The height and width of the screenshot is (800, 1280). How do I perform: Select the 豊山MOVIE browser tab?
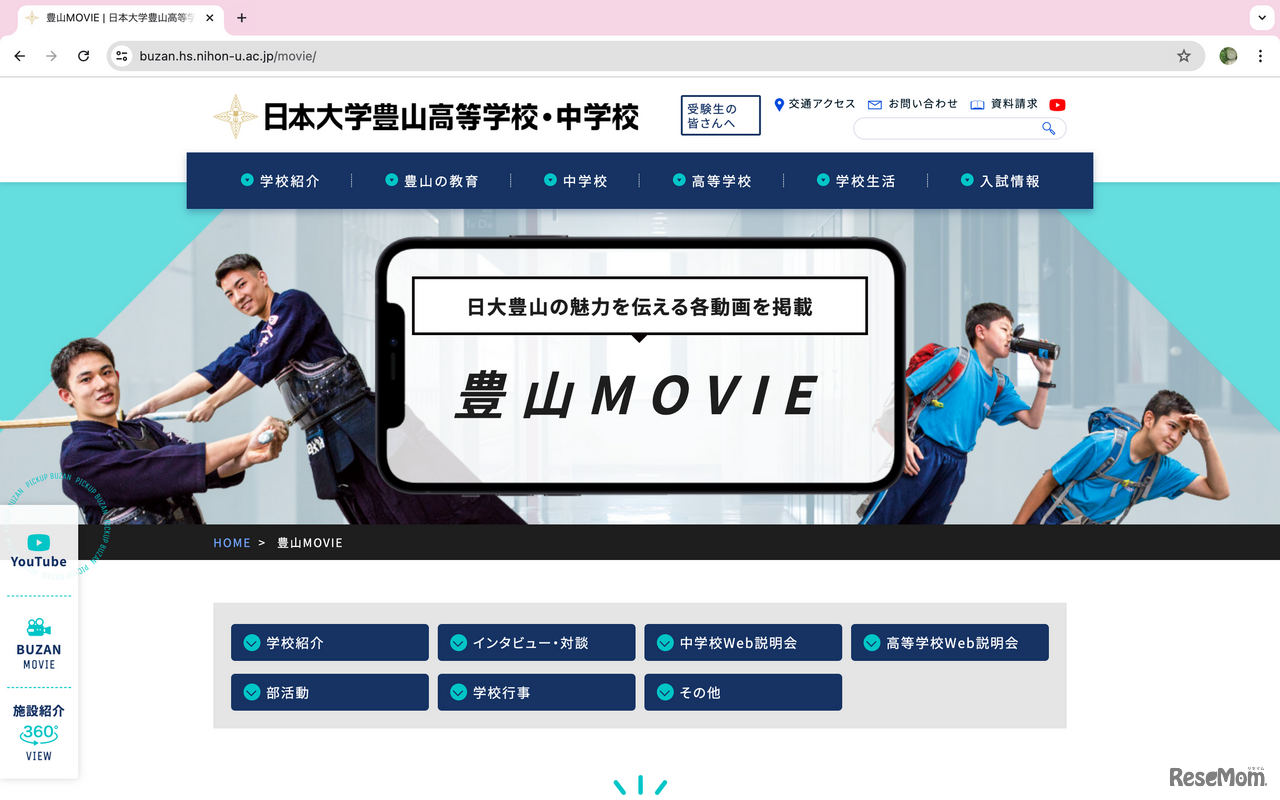click(x=122, y=18)
